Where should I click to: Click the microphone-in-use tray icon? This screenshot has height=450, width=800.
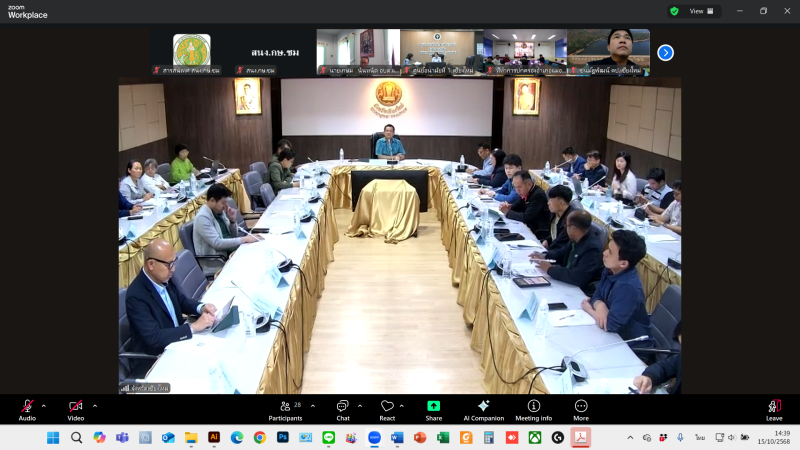coord(680,438)
